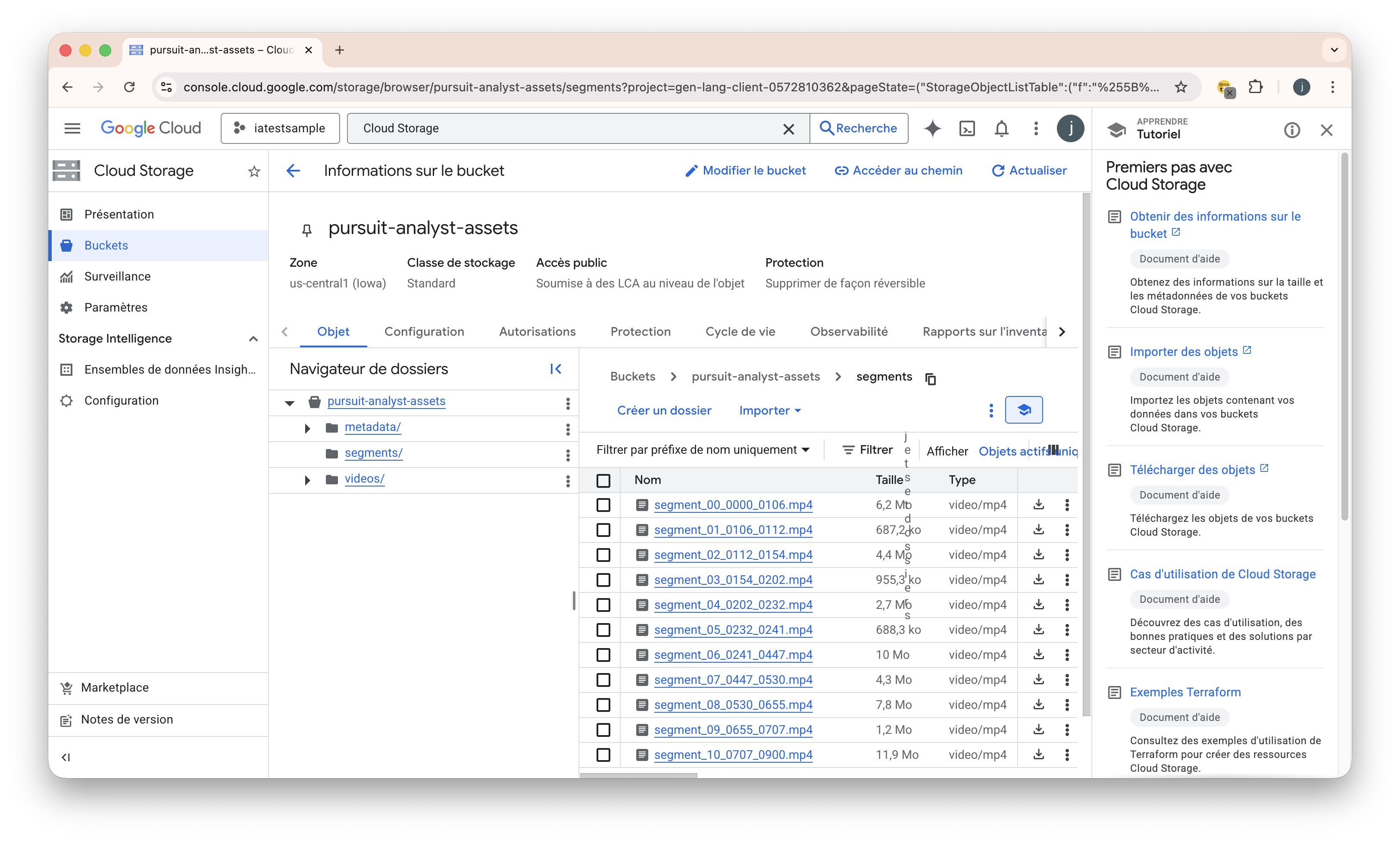1400x842 pixels.
Task: Open the Importer dropdown
Action: (x=769, y=410)
